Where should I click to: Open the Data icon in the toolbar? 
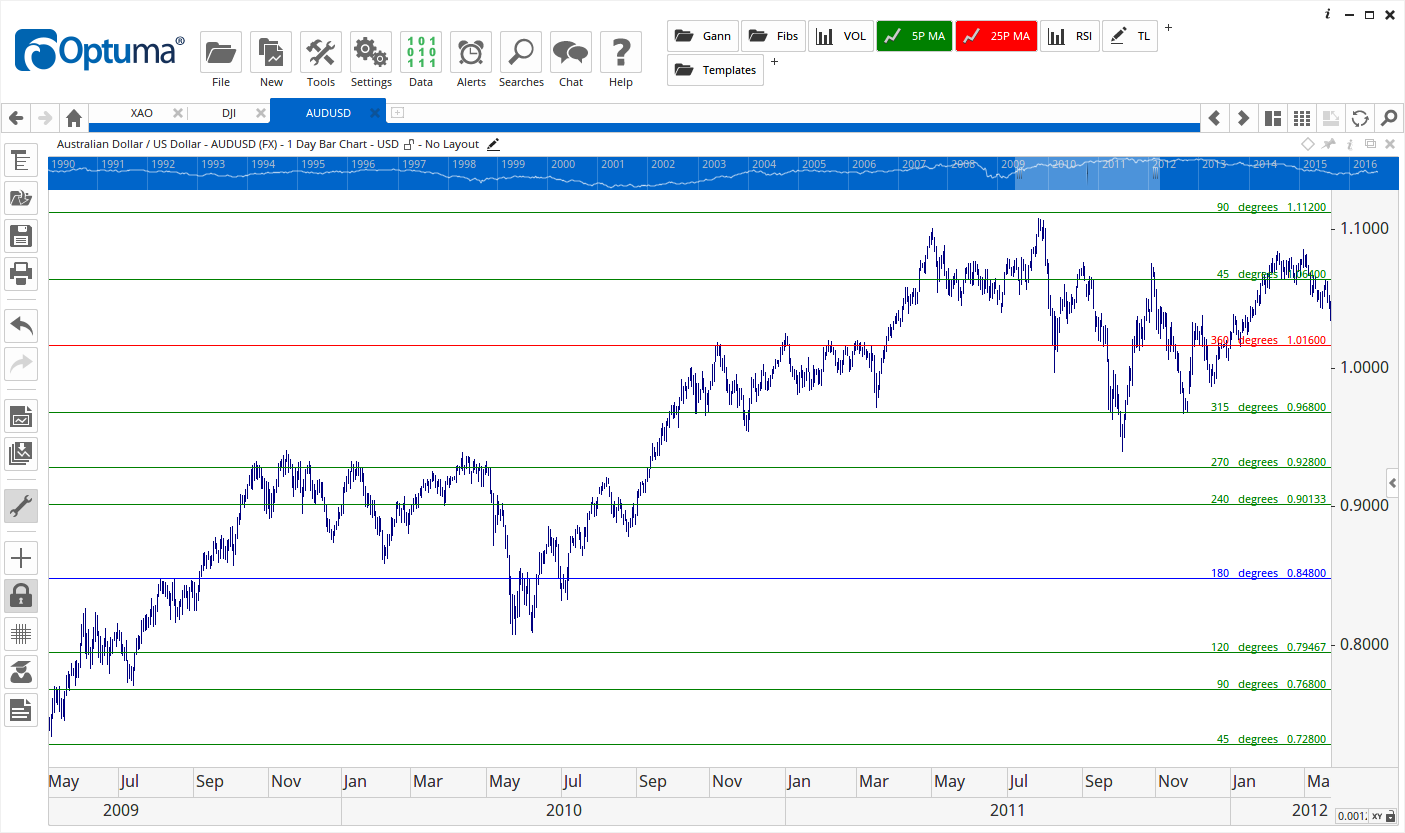point(420,50)
